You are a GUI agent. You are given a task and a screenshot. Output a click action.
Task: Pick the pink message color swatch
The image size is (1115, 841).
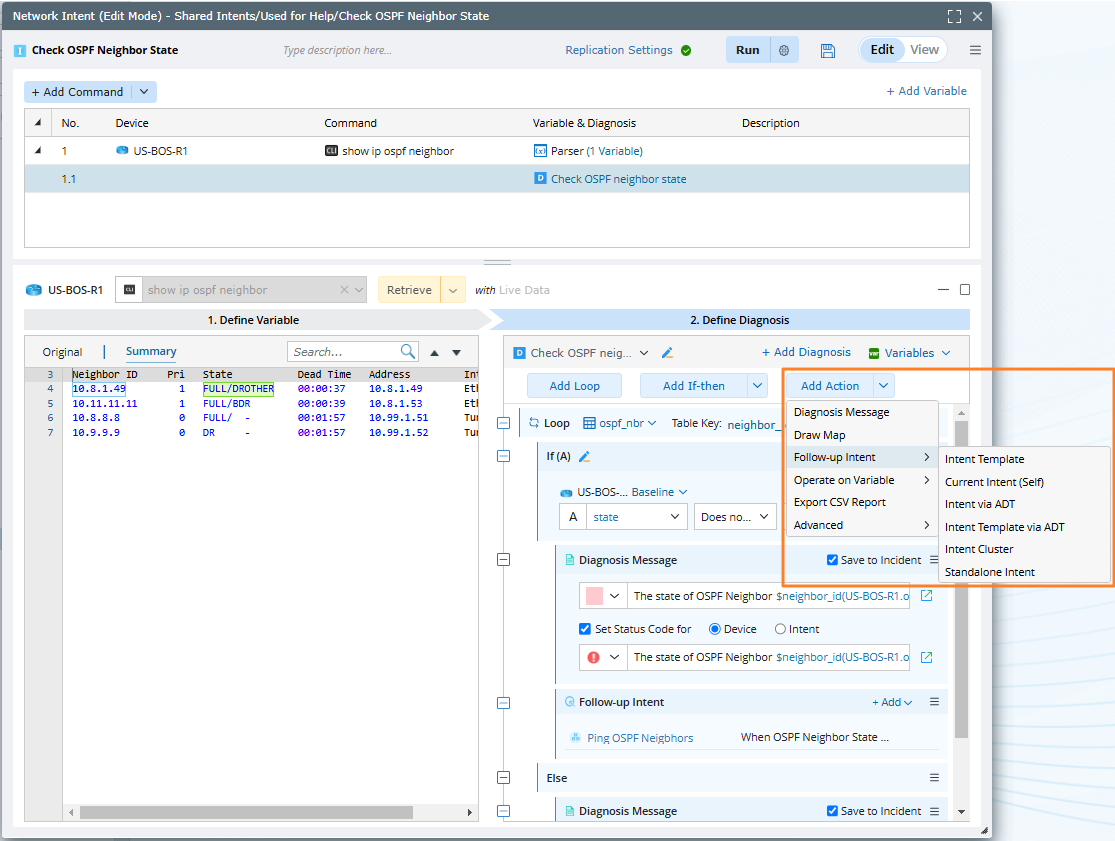coord(594,596)
